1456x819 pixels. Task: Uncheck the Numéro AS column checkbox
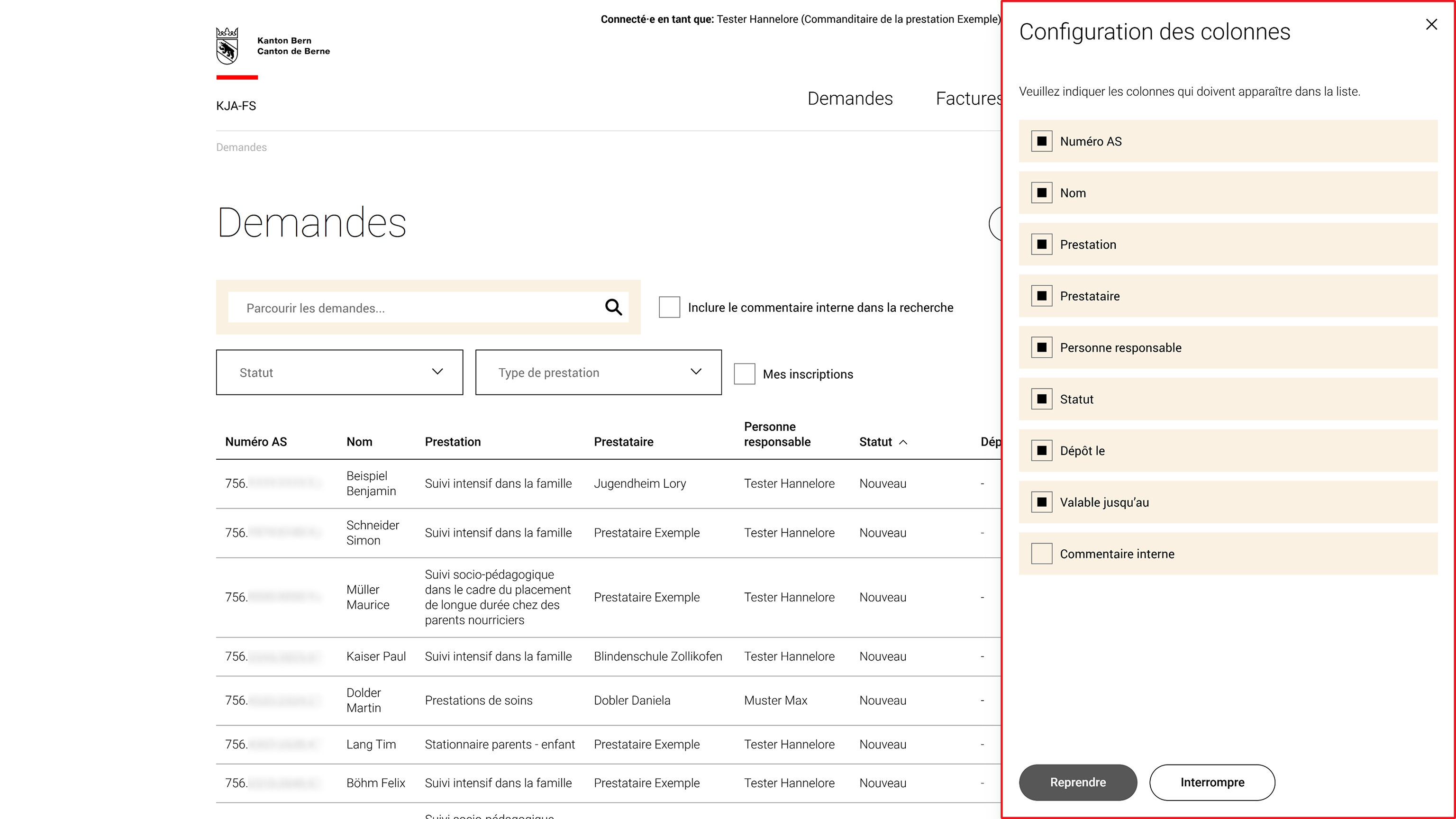1041,141
